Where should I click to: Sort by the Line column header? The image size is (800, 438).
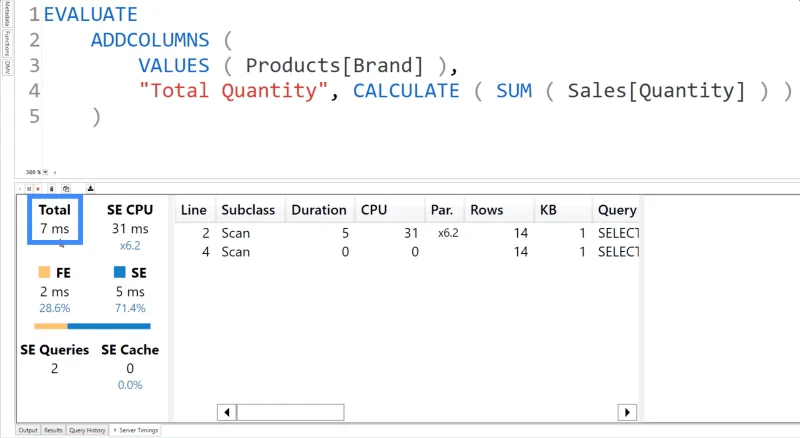[x=195, y=210]
